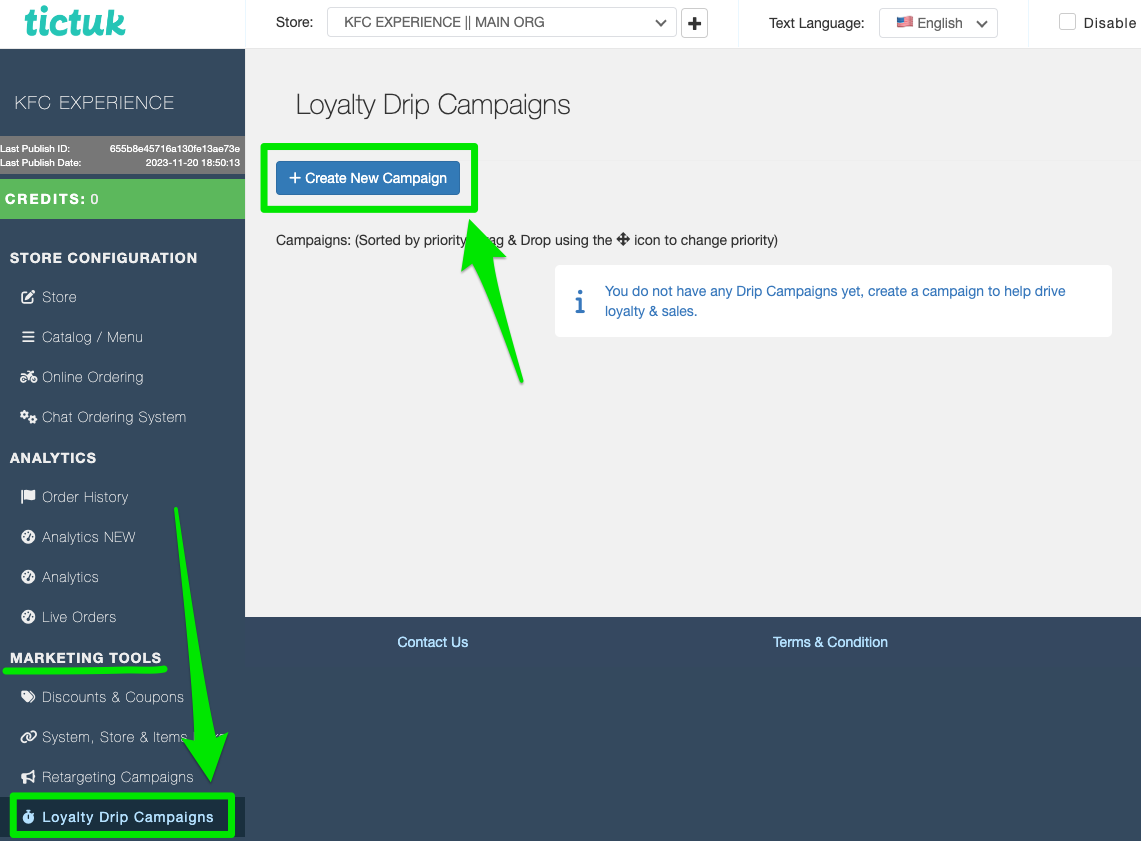The image size is (1141, 841).
Task: Click the Store pencil-edit icon
Action: pyautogui.click(x=28, y=297)
